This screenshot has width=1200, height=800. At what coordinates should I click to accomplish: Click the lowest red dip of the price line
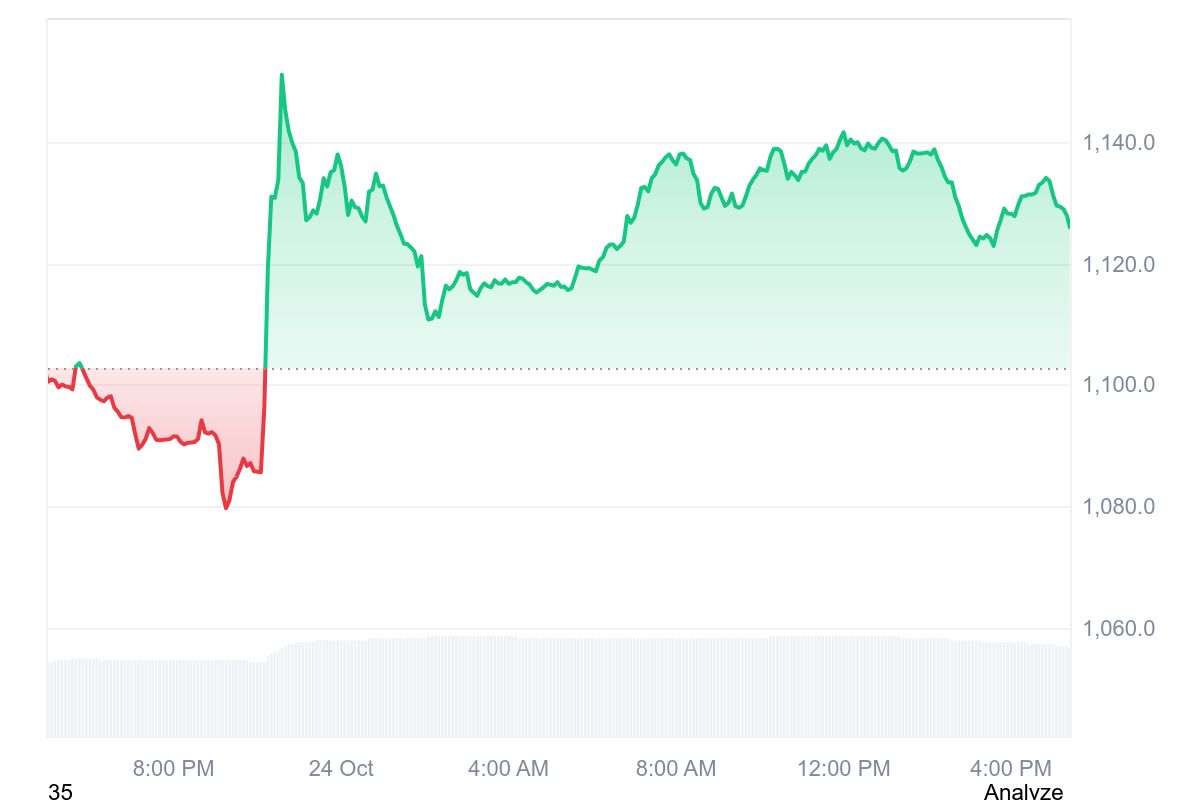(226, 508)
